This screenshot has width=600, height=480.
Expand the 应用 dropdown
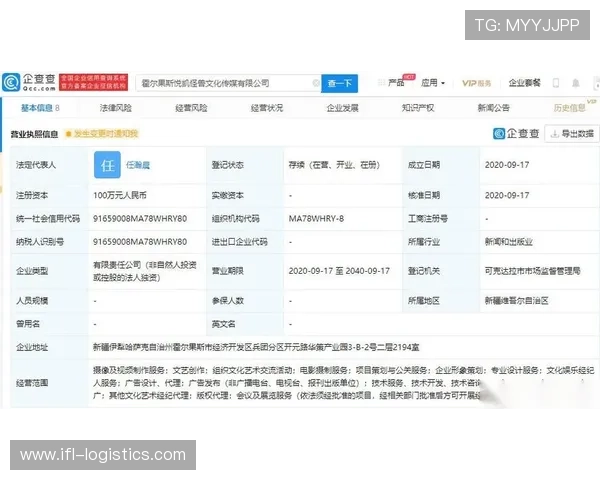tap(433, 83)
